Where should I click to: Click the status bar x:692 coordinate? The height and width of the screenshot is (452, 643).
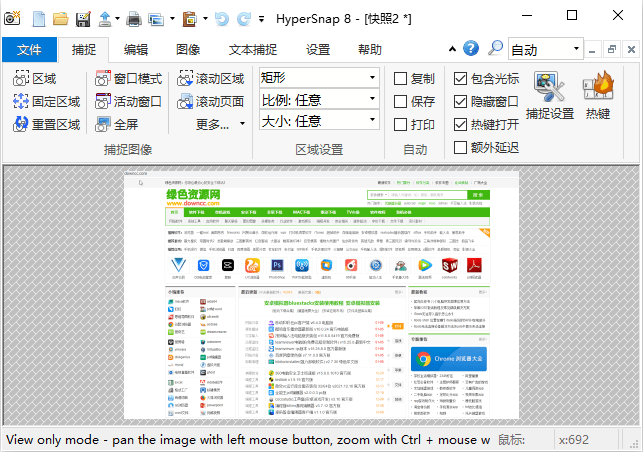click(573, 440)
